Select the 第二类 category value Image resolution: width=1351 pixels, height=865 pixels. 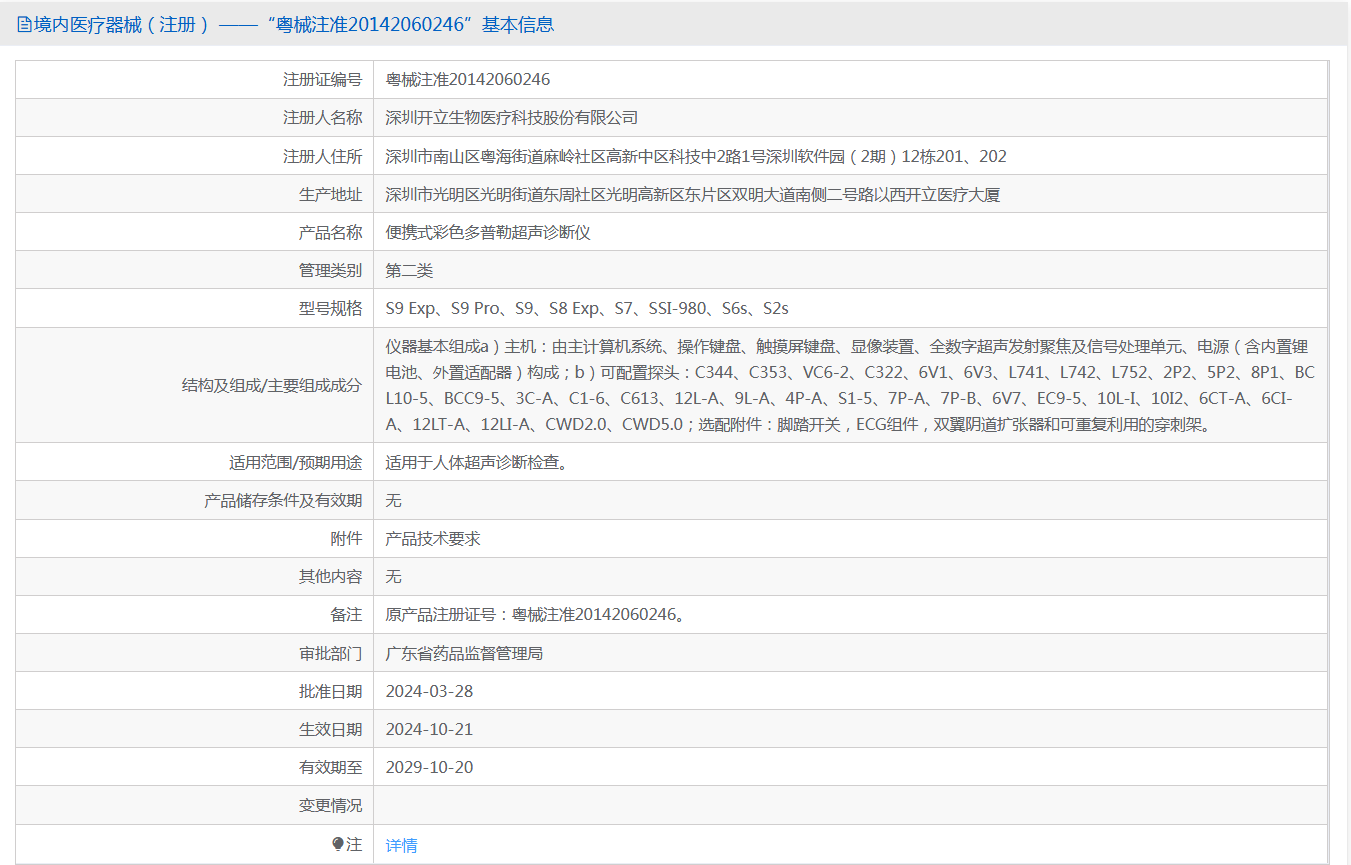click(x=410, y=271)
